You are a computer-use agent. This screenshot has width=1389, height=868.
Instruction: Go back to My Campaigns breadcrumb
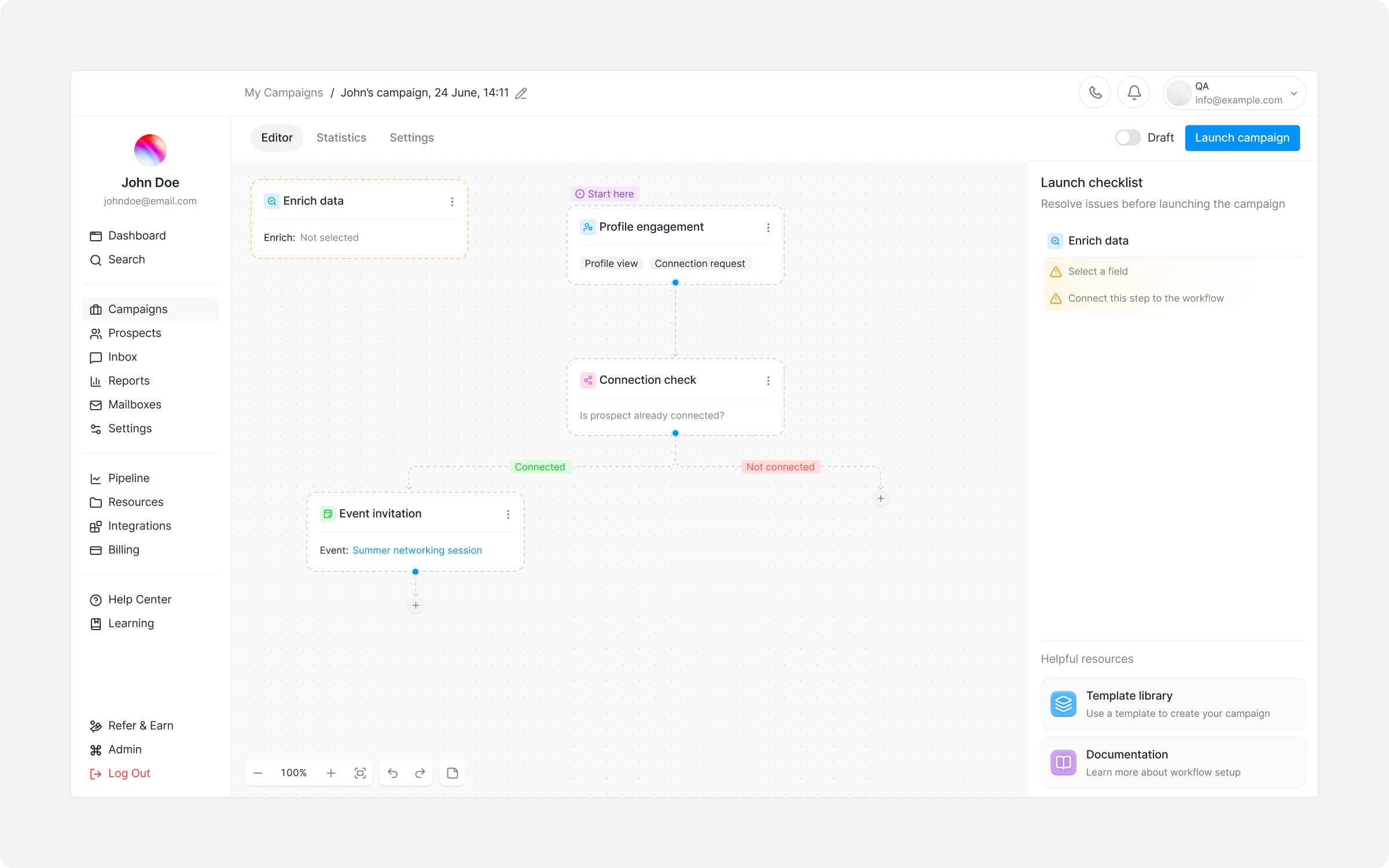pos(284,93)
